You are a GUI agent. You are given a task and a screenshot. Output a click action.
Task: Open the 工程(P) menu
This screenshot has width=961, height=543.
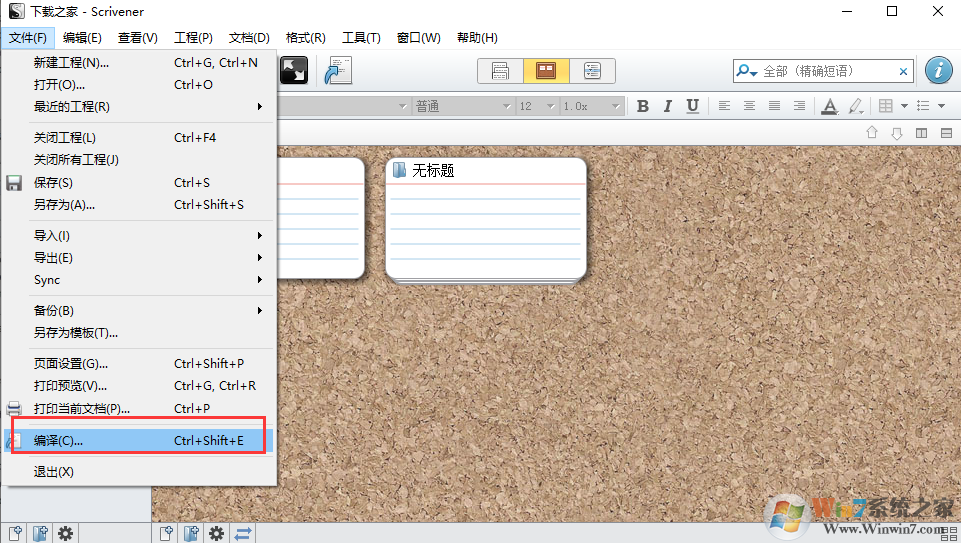coord(193,38)
